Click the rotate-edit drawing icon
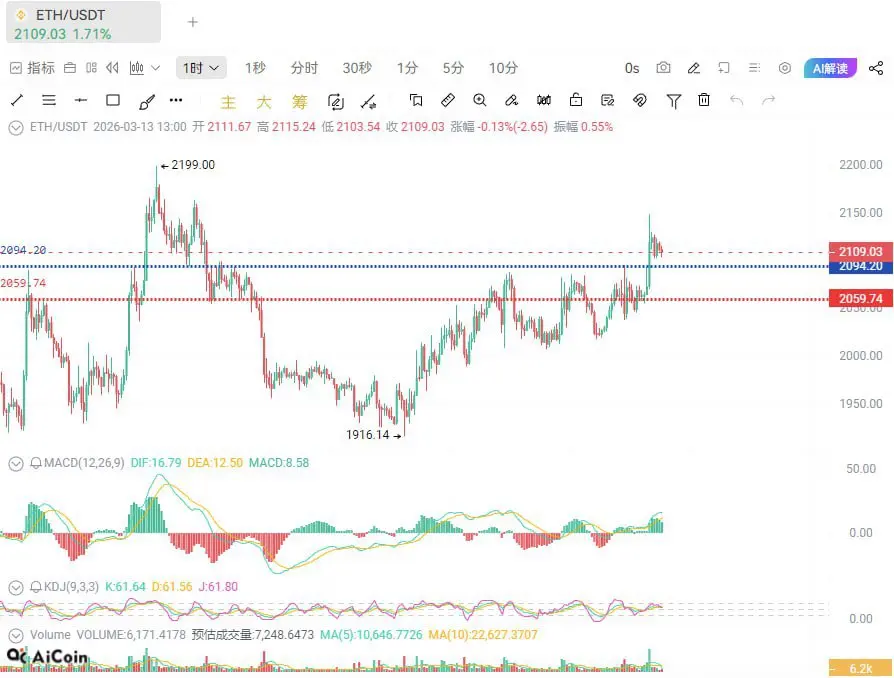Viewport: 894px width, 678px height. point(336,102)
